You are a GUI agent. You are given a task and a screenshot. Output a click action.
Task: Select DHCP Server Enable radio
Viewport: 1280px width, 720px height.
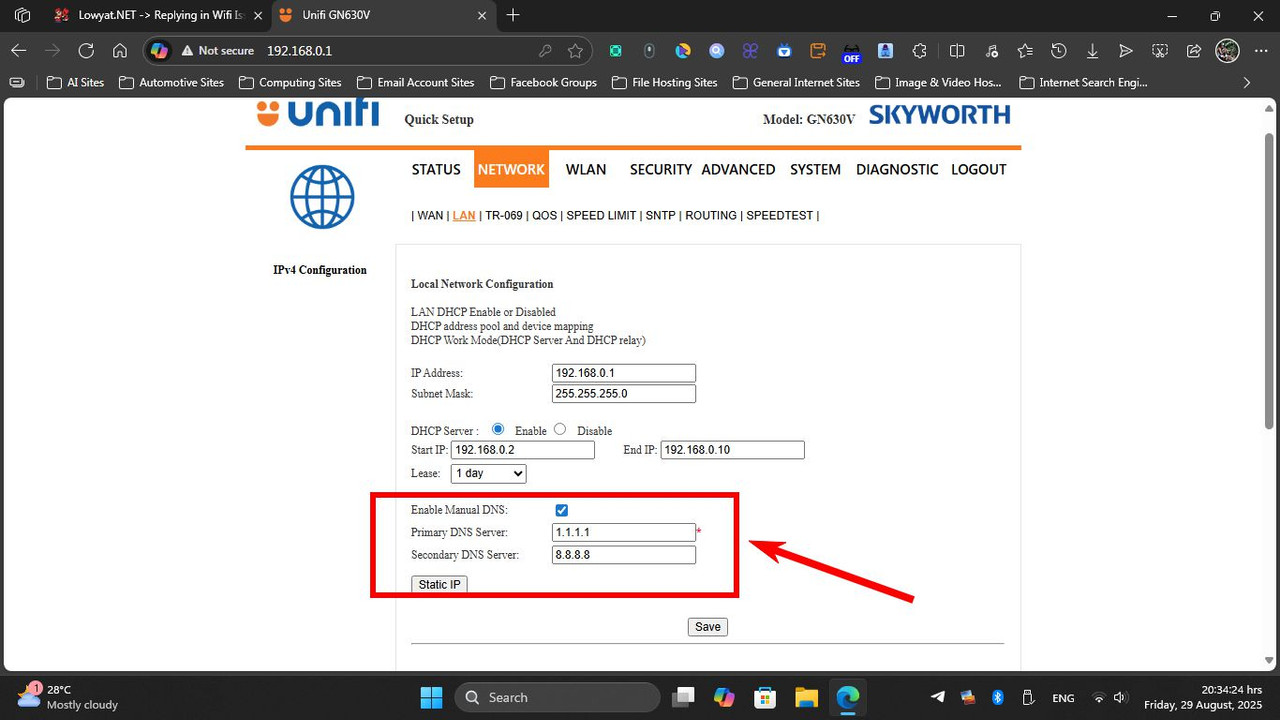(498, 429)
